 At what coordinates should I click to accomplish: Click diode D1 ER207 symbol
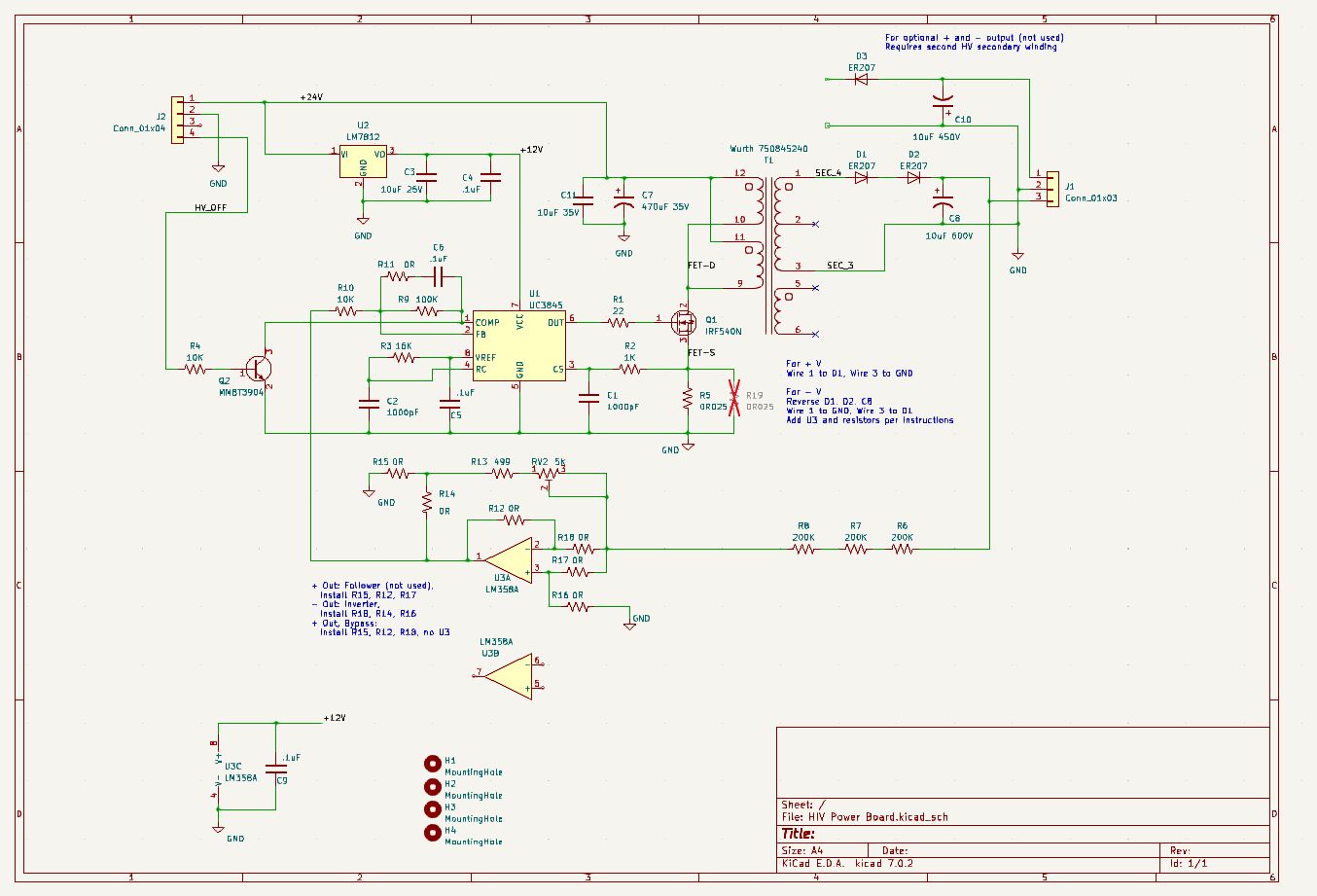pyautogui.click(x=861, y=178)
